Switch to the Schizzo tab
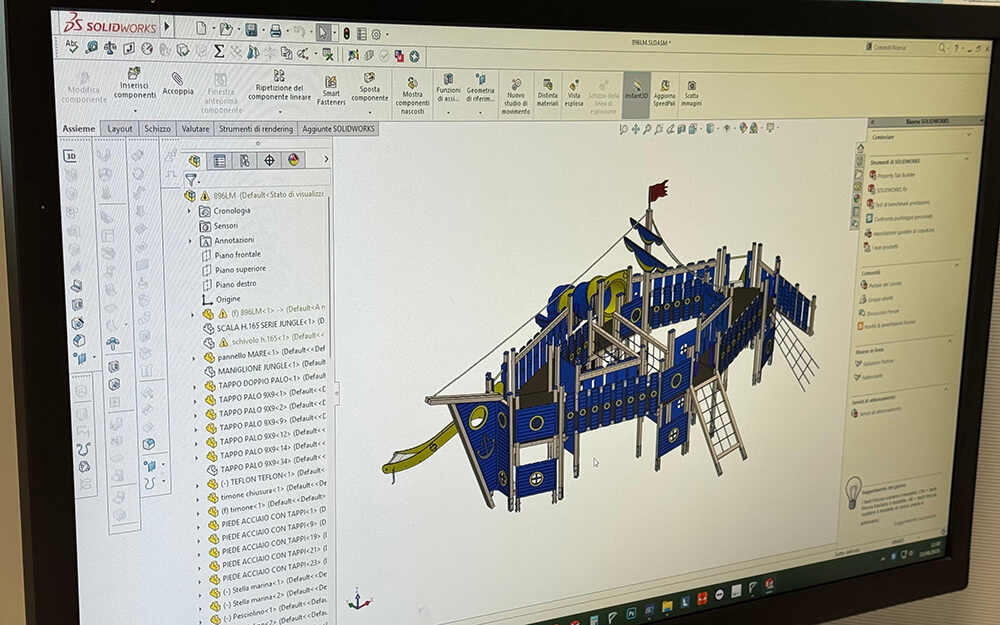 (157, 129)
